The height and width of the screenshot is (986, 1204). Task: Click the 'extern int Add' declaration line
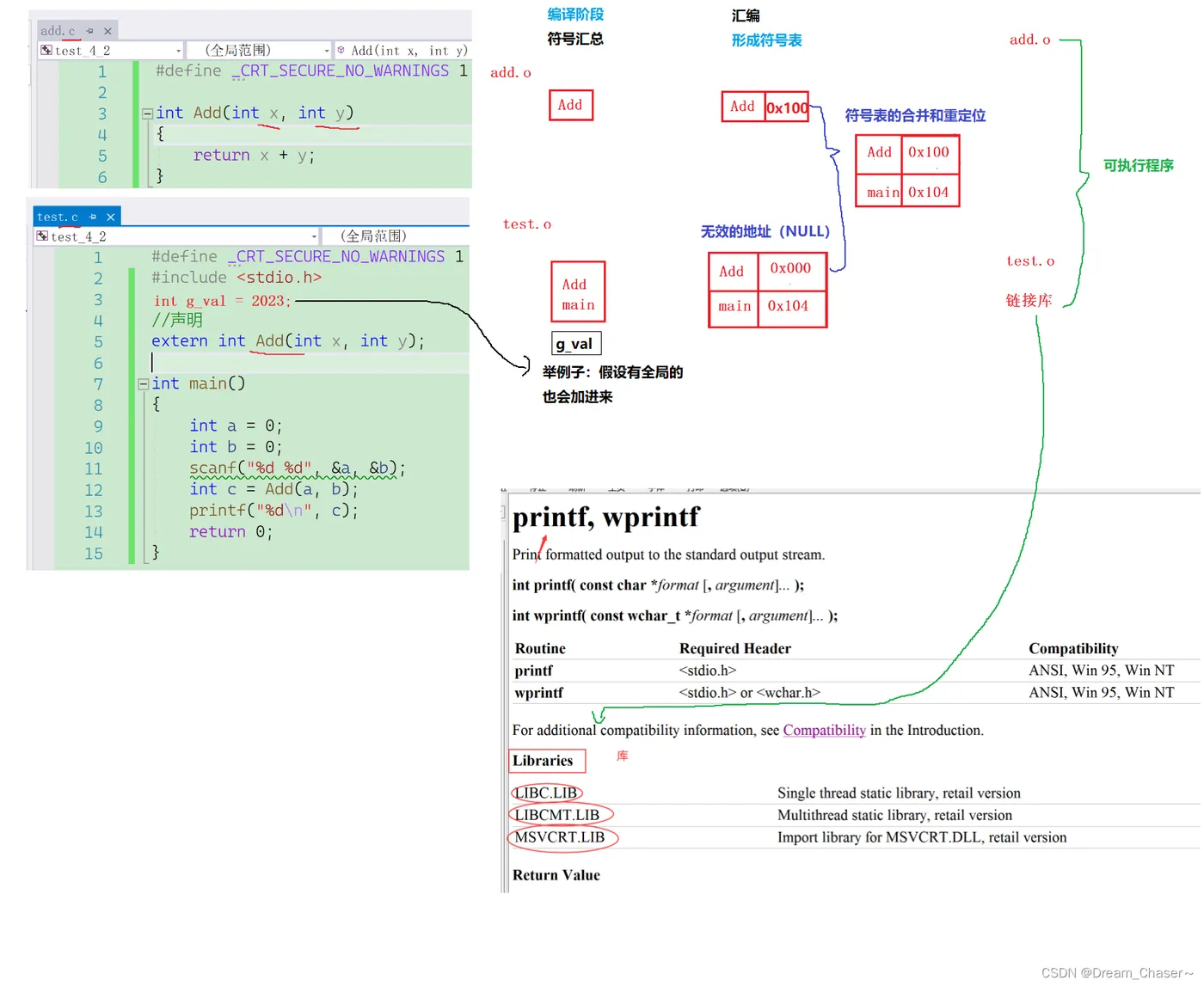(x=288, y=341)
